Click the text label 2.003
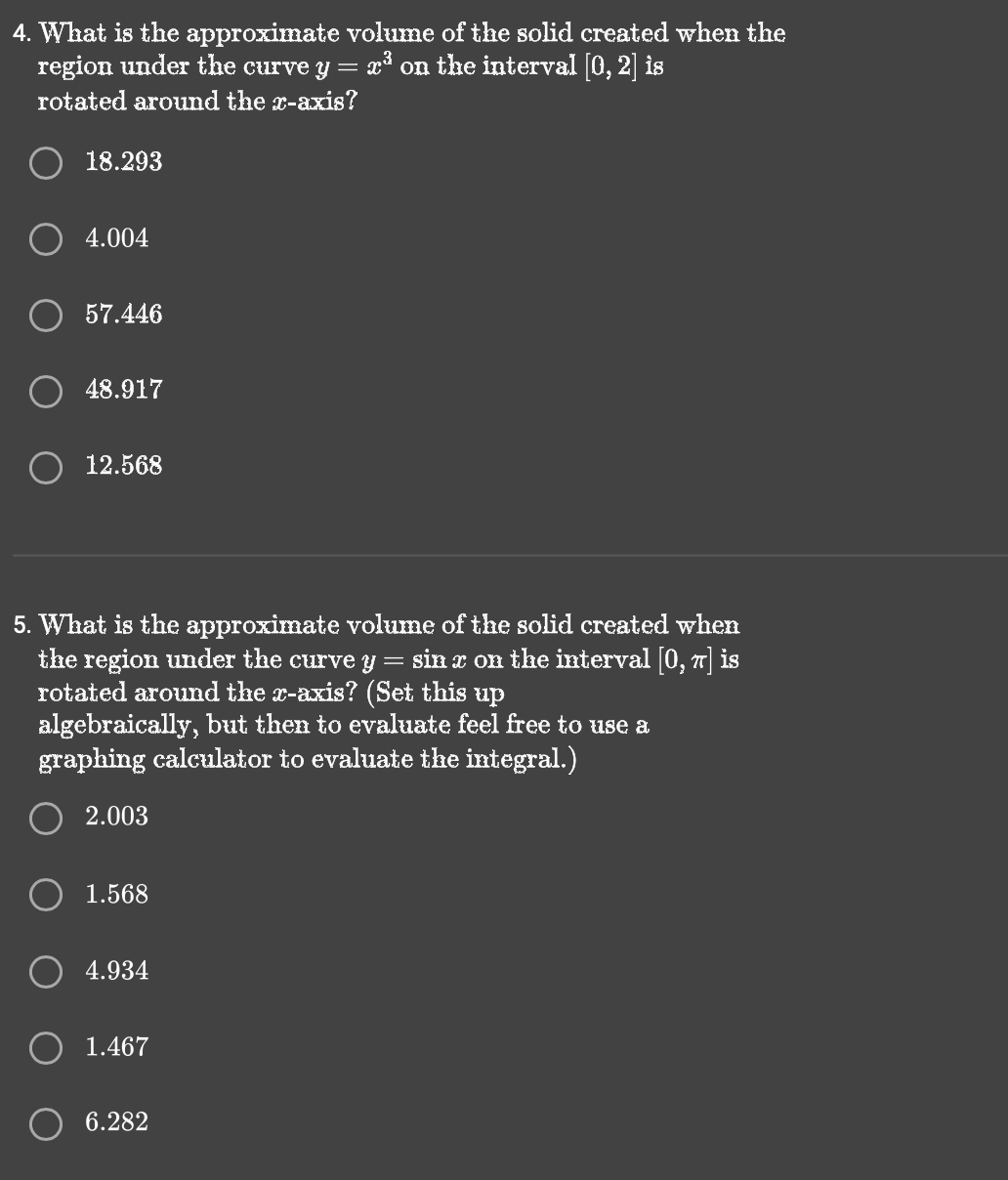 116,817
